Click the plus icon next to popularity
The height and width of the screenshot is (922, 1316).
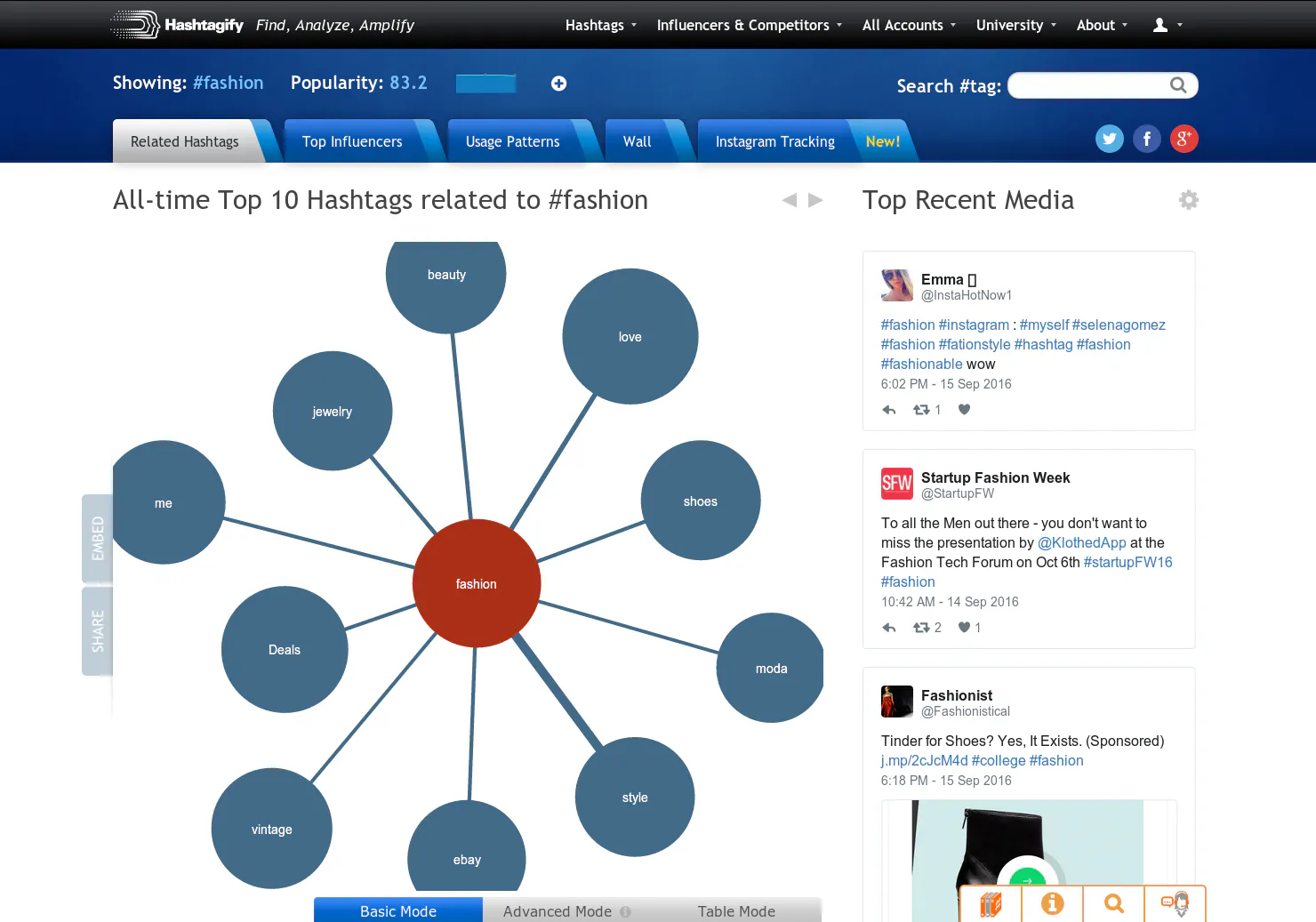pos(558,84)
